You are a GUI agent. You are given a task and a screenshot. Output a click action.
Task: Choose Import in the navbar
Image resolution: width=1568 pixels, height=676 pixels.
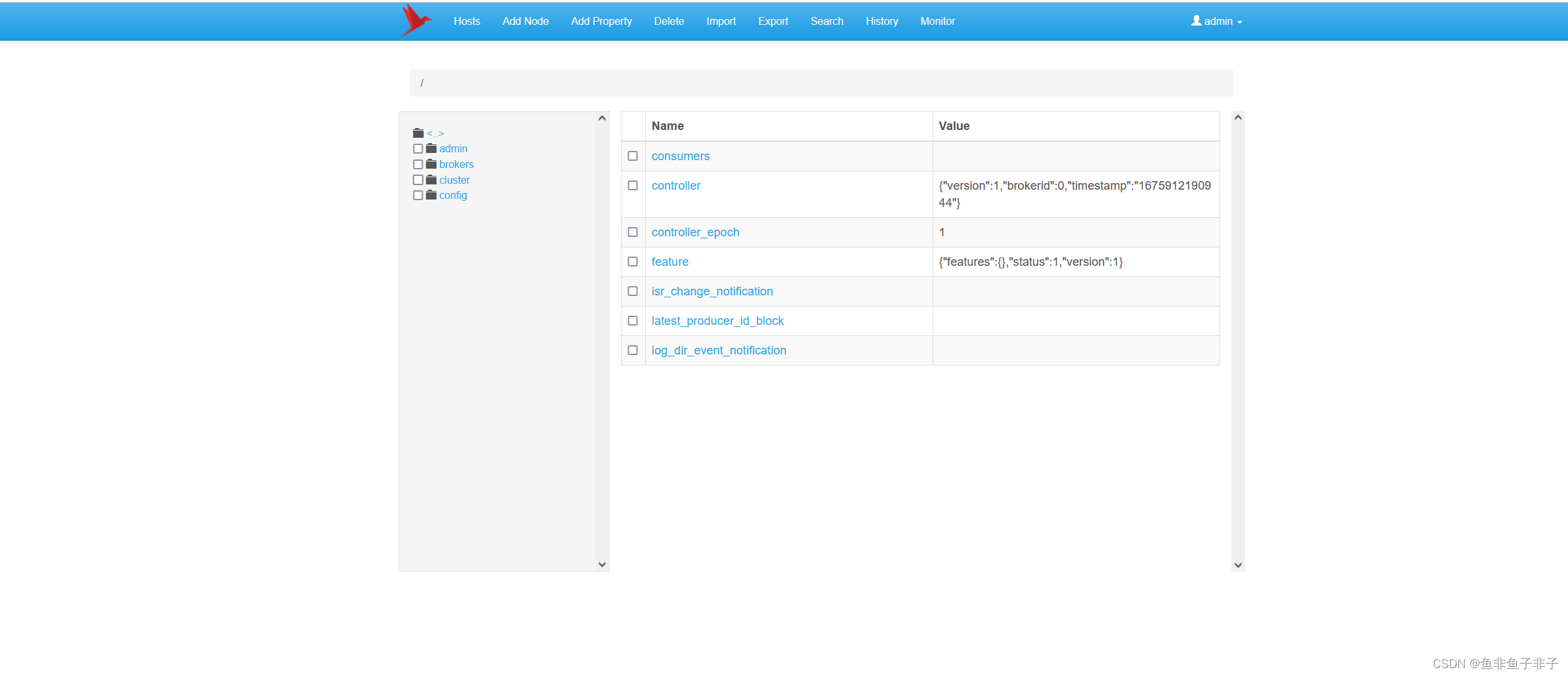tap(721, 21)
